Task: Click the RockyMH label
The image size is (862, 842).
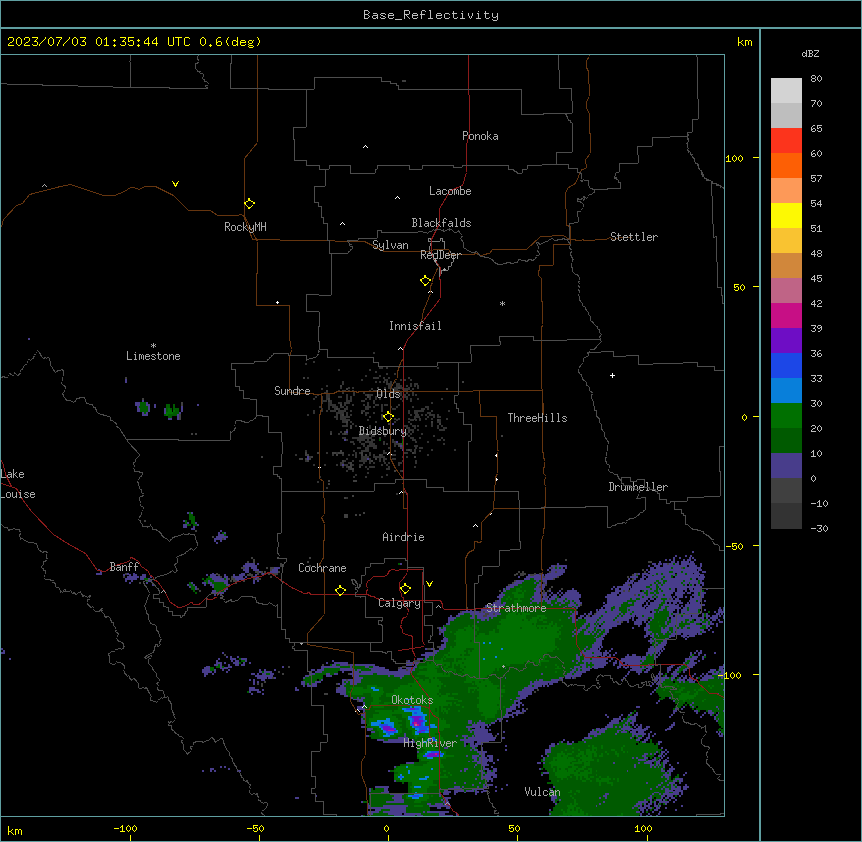Action: tap(245, 227)
